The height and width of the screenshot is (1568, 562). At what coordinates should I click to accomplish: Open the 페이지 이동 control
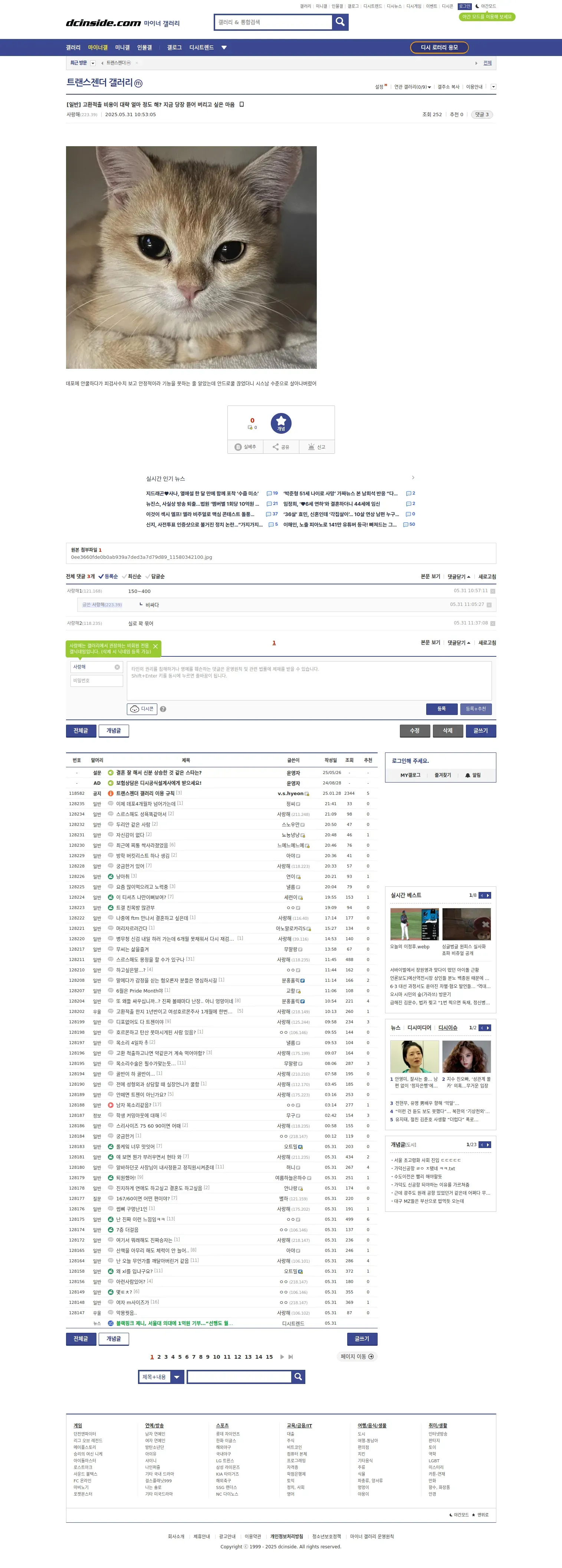click(x=357, y=1356)
